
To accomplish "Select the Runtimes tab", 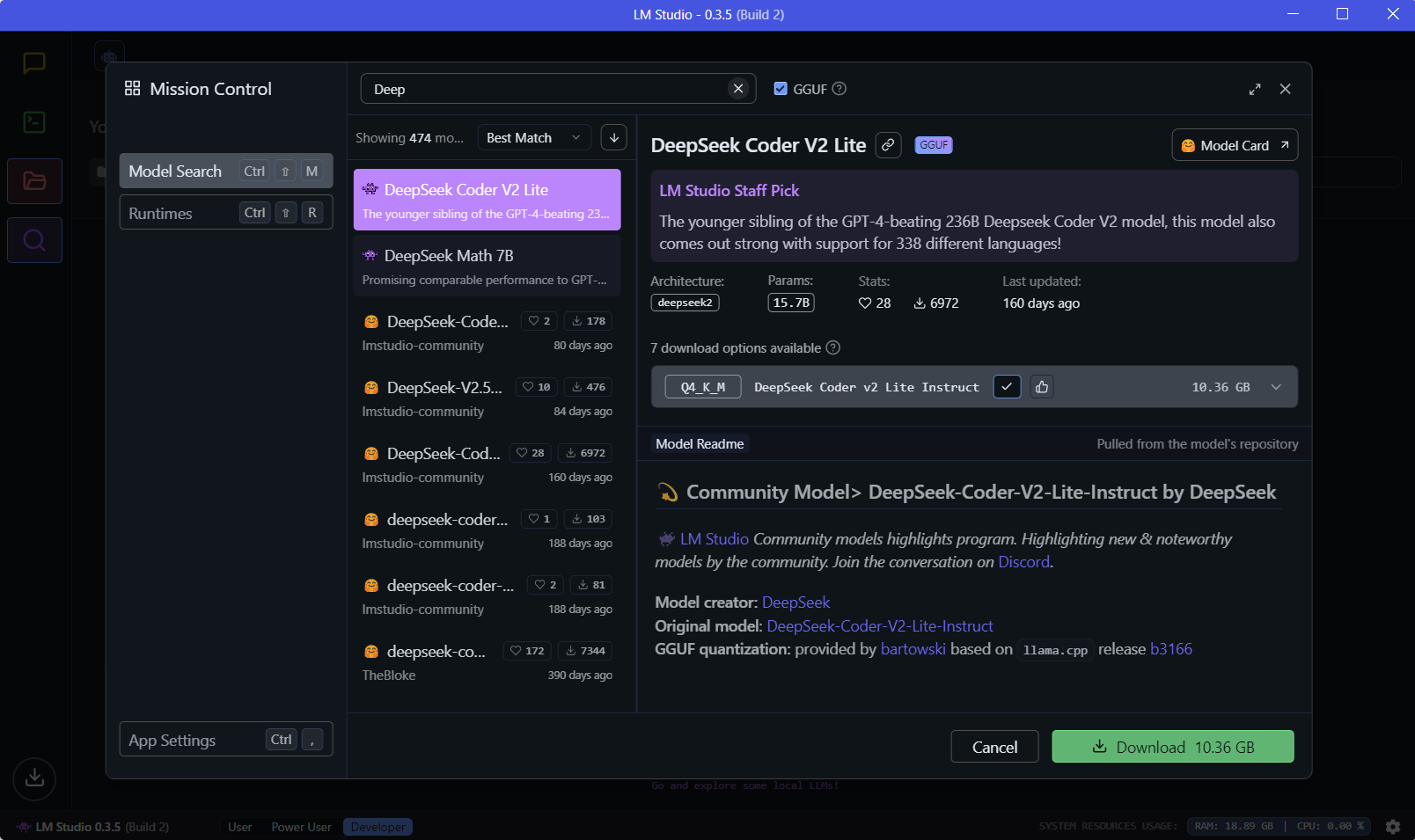I will pyautogui.click(x=225, y=213).
